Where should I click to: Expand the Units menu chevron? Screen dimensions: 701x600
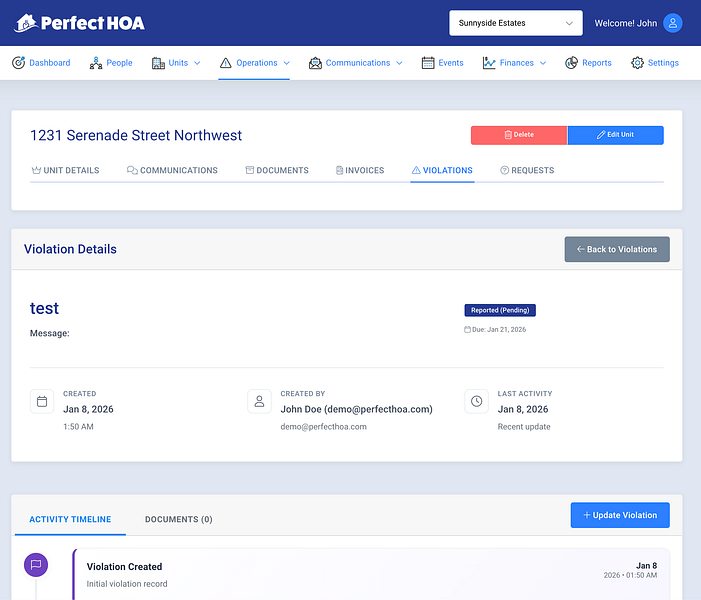coord(197,63)
